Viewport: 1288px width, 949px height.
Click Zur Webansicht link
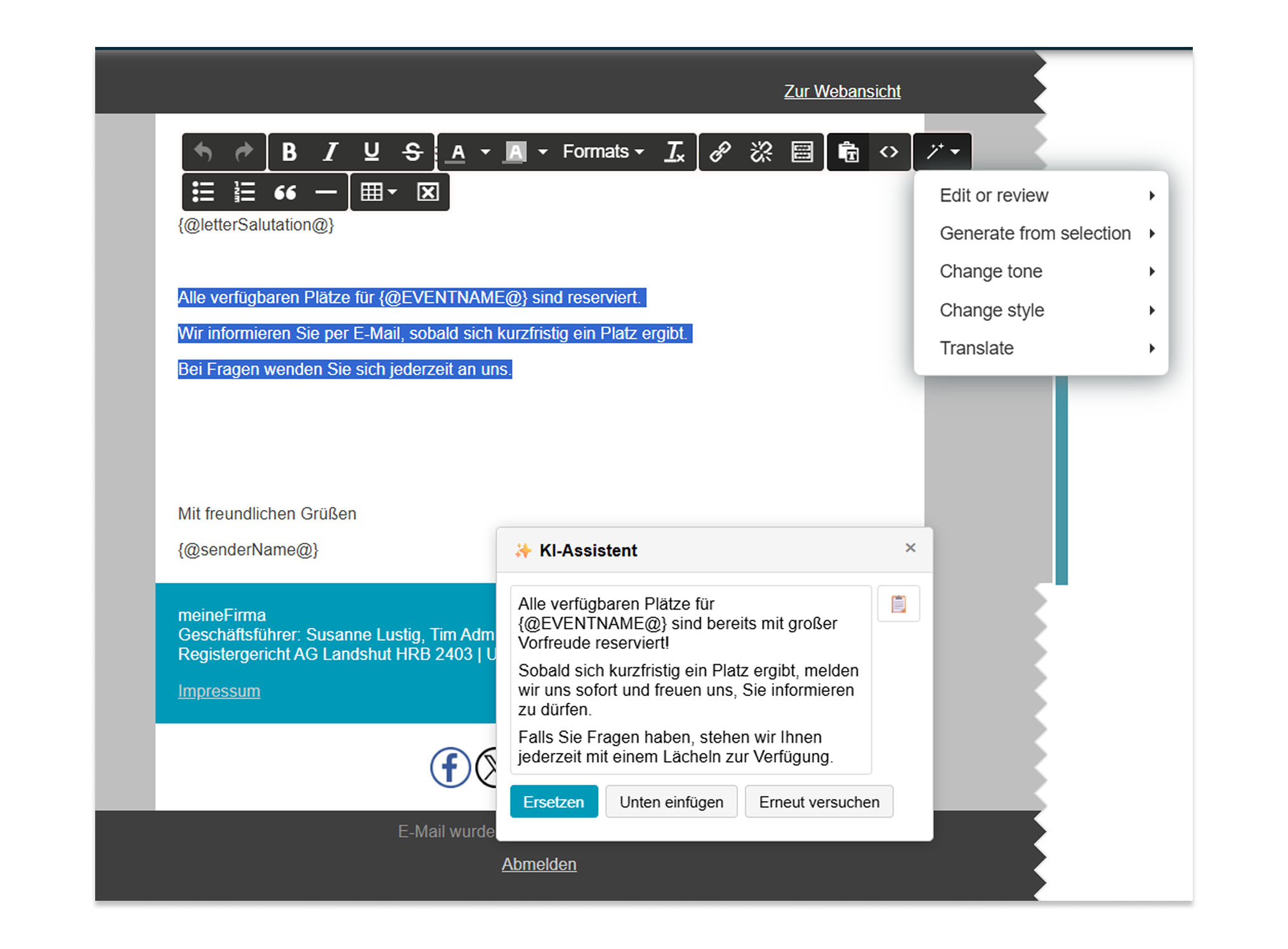(x=842, y=91)
